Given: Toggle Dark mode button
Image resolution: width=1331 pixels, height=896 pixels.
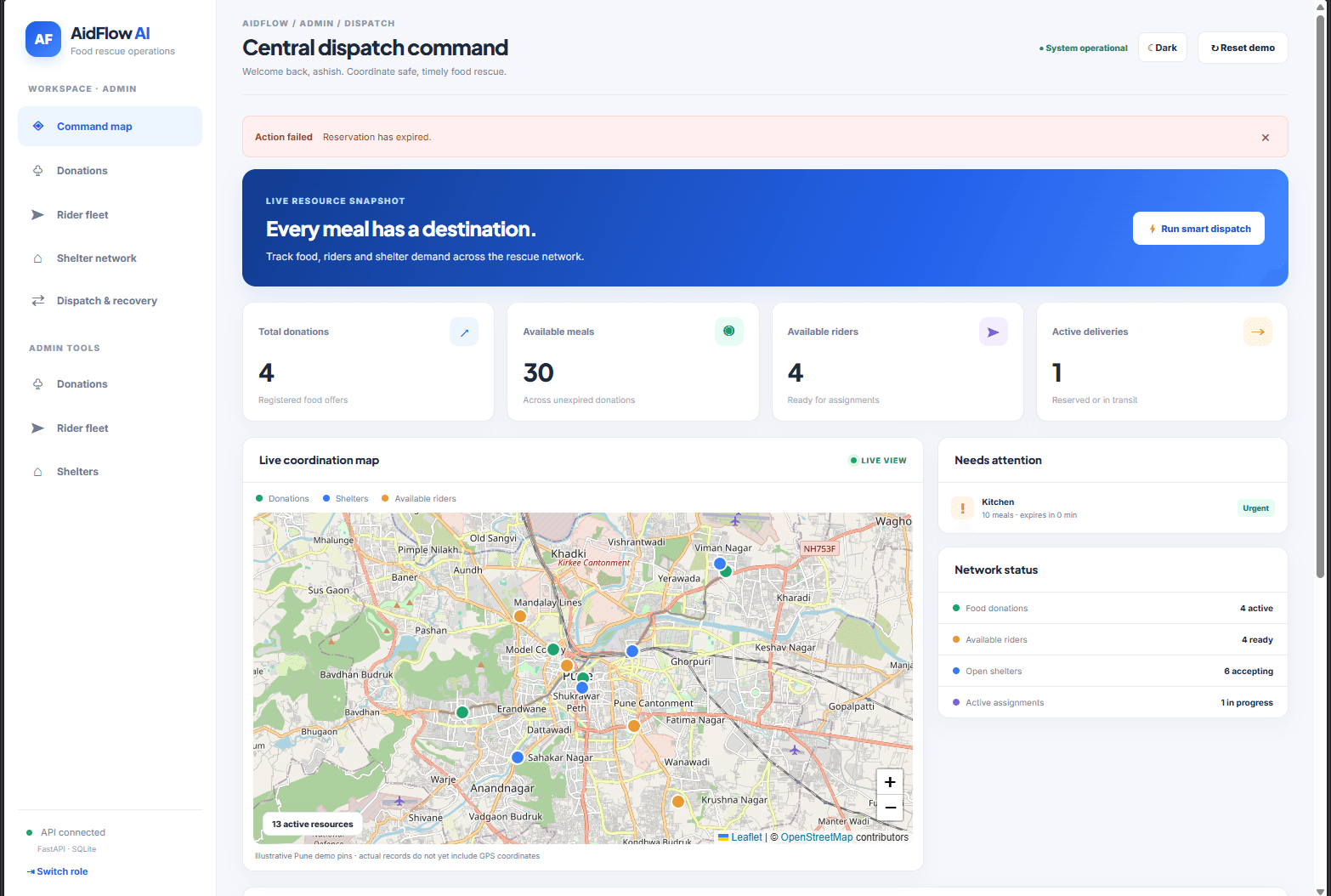Looking at the screenshot, I should coord(1162,48).
